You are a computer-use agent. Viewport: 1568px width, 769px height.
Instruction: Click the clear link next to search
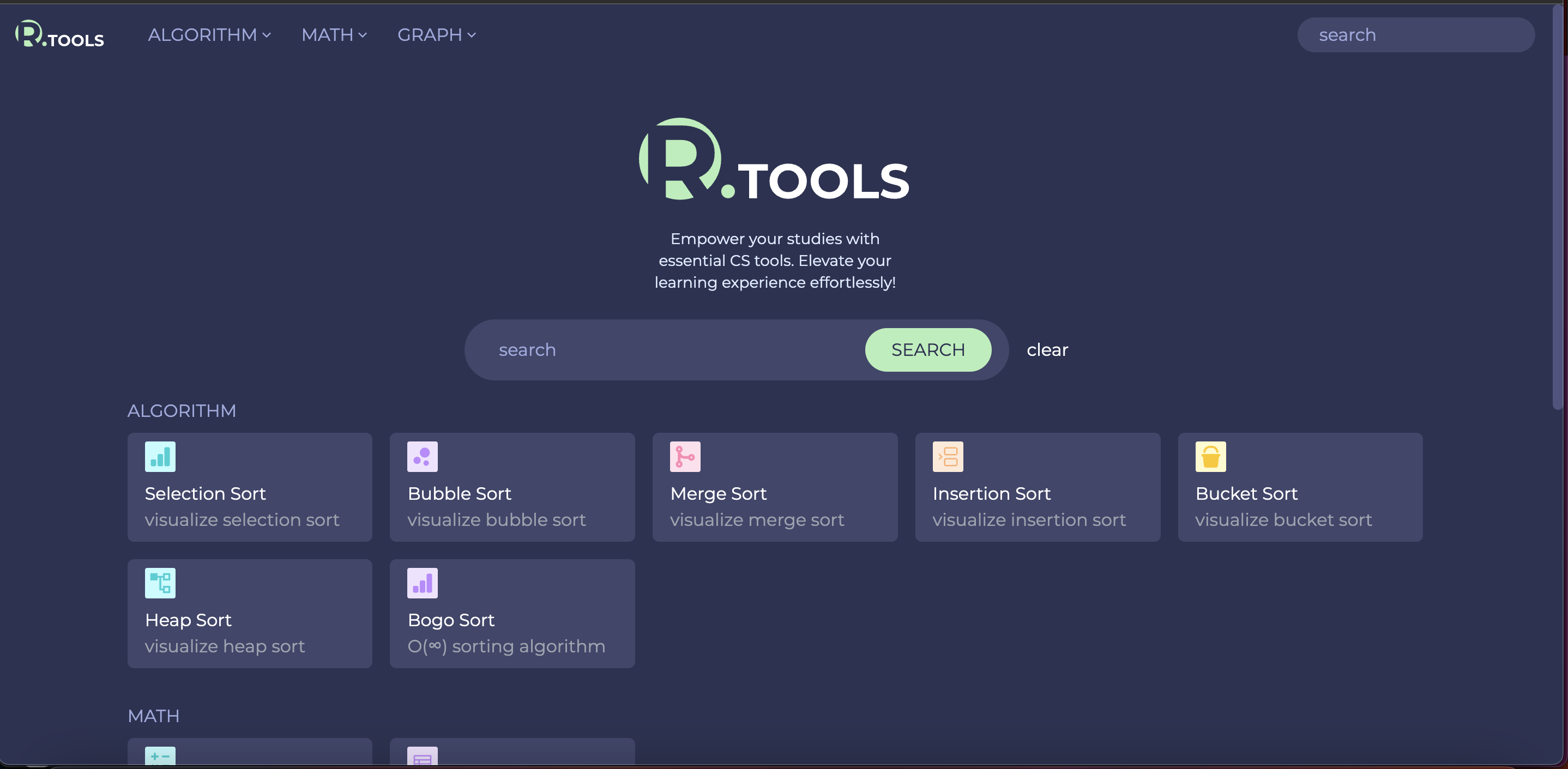tap(1047, 350)
